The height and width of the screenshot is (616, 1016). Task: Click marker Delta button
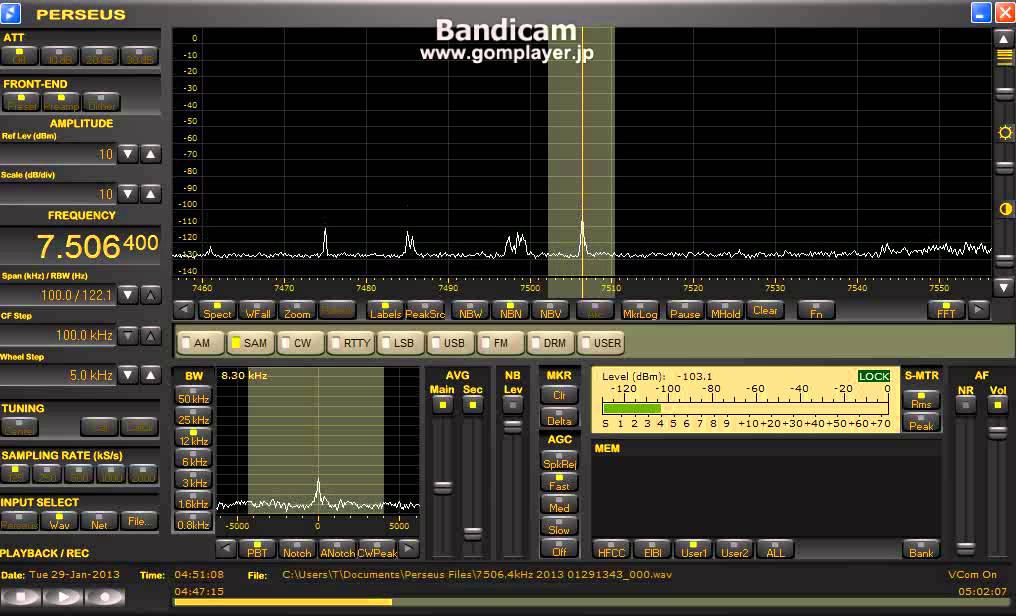559,418
